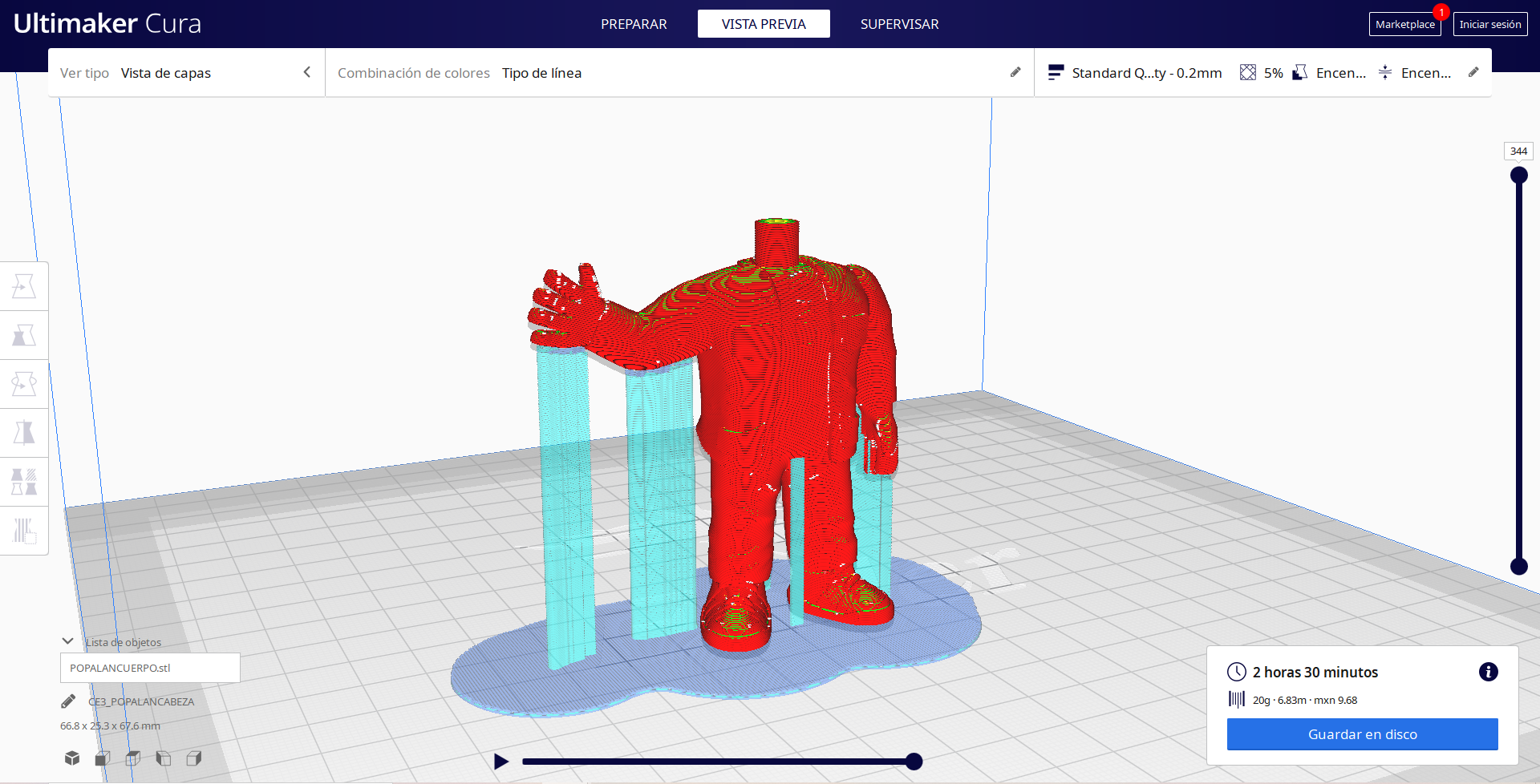Switch to the PREPARAR tab
This screenshot has width=1540, height=784.
(x=634, y=24)
